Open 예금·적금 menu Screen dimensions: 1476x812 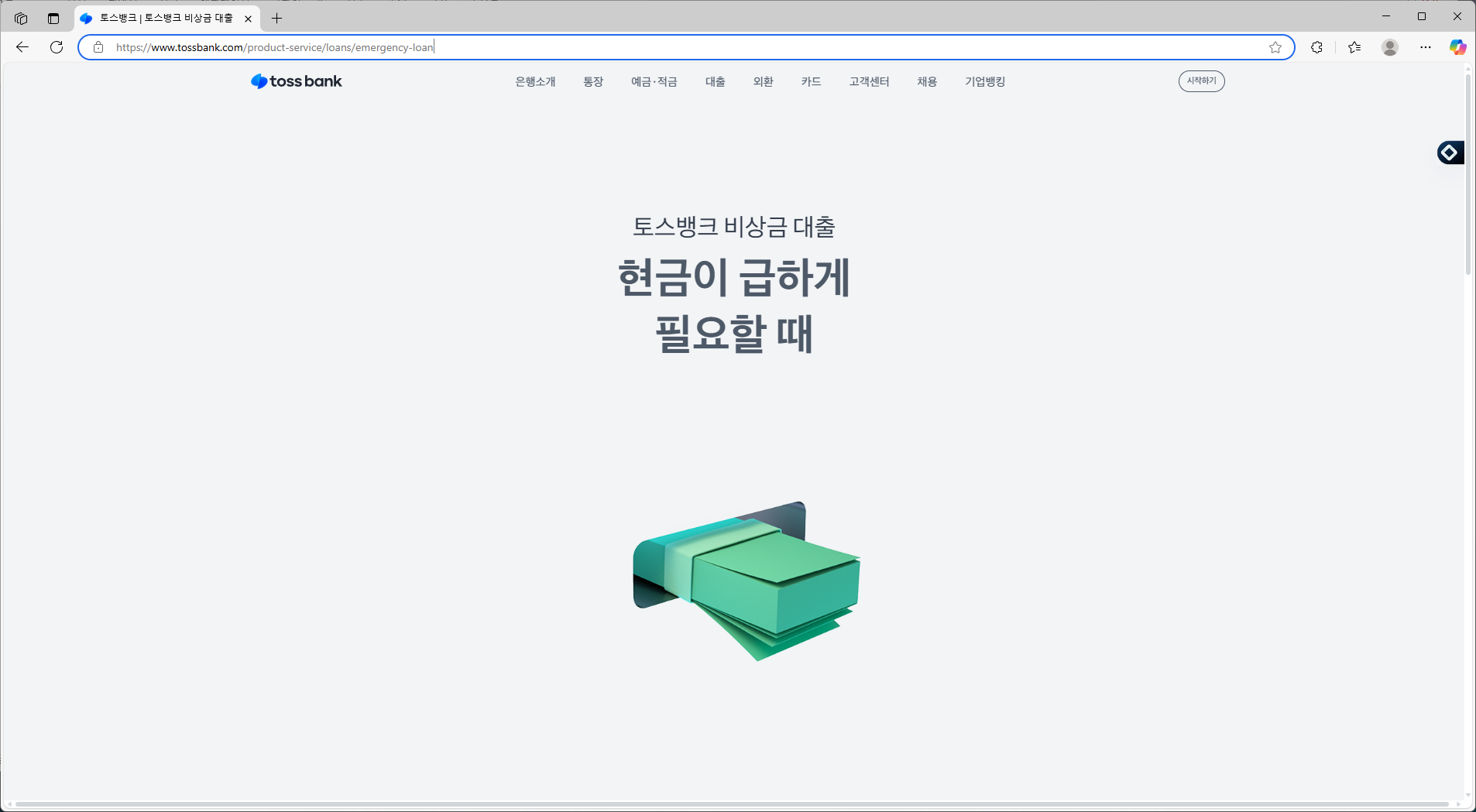654,81
